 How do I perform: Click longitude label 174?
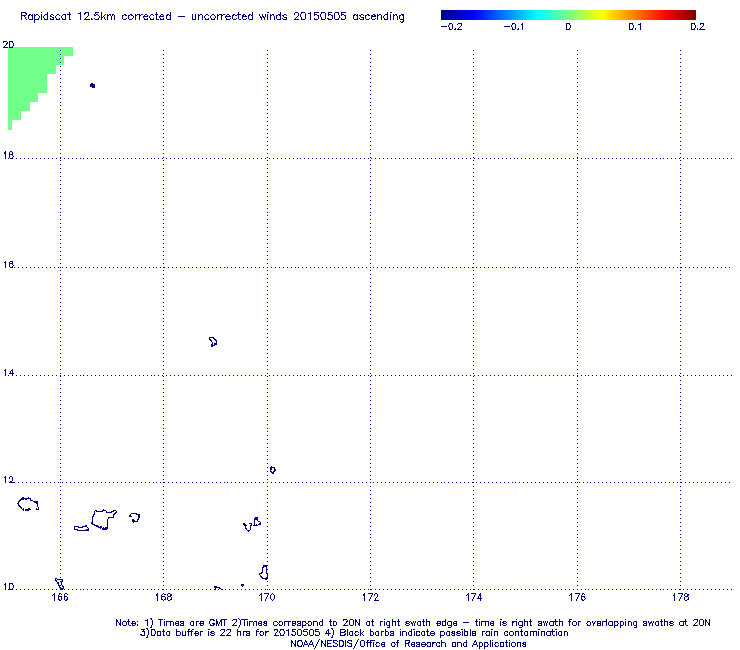(x=473, y=598)
